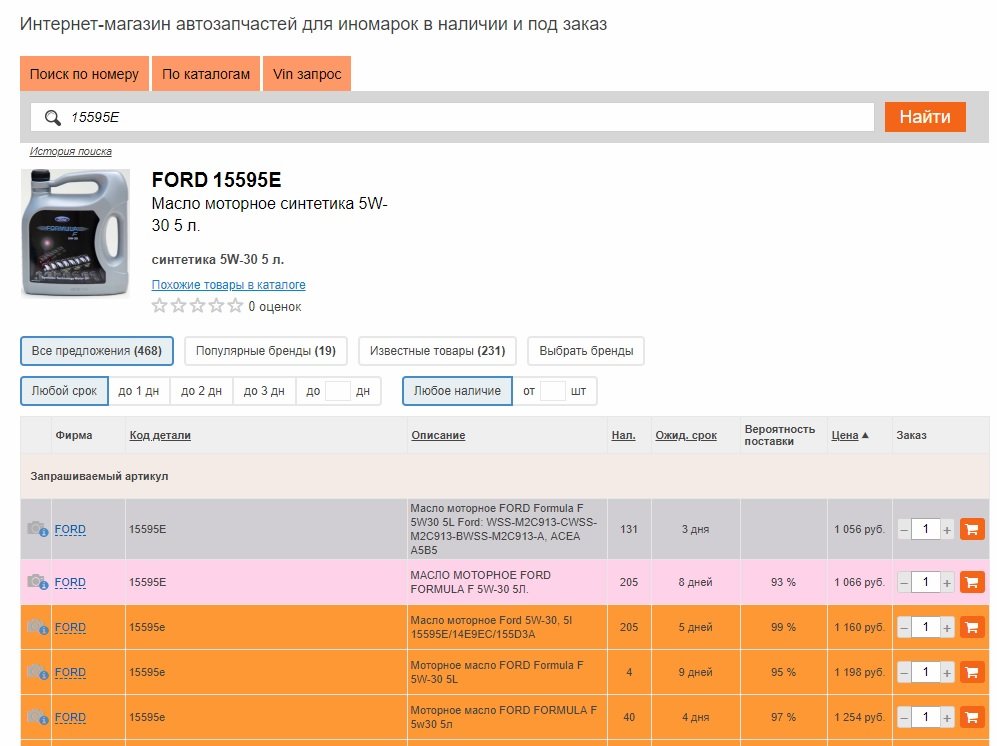Select the Известные товары (231) filter
Screen dimensions: 997x746
(x=437, y=351)
